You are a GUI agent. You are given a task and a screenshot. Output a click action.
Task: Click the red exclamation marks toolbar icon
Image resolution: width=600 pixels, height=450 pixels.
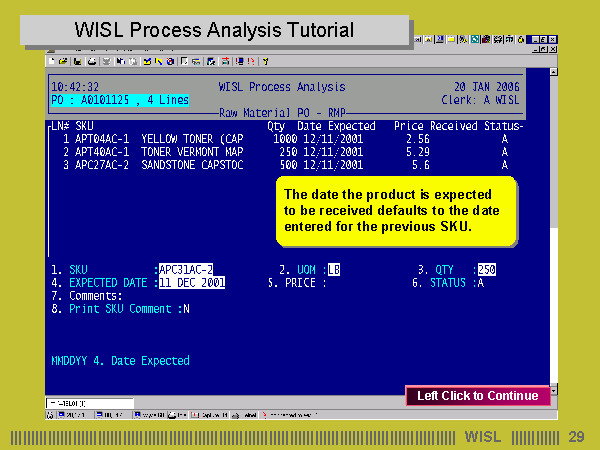(251, 61)
